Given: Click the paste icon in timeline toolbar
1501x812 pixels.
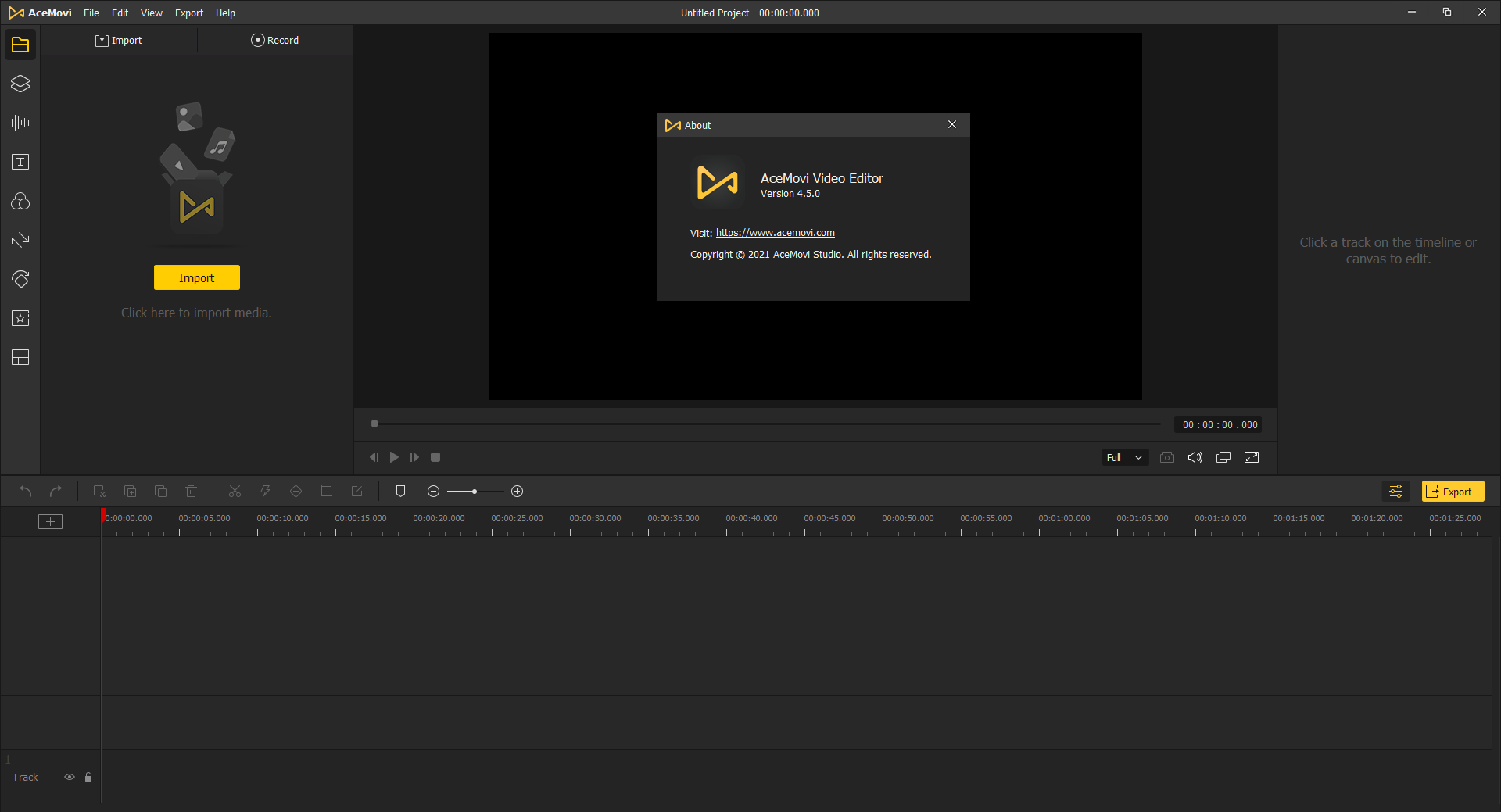Looking at the screenshot, I should (160, 491).
